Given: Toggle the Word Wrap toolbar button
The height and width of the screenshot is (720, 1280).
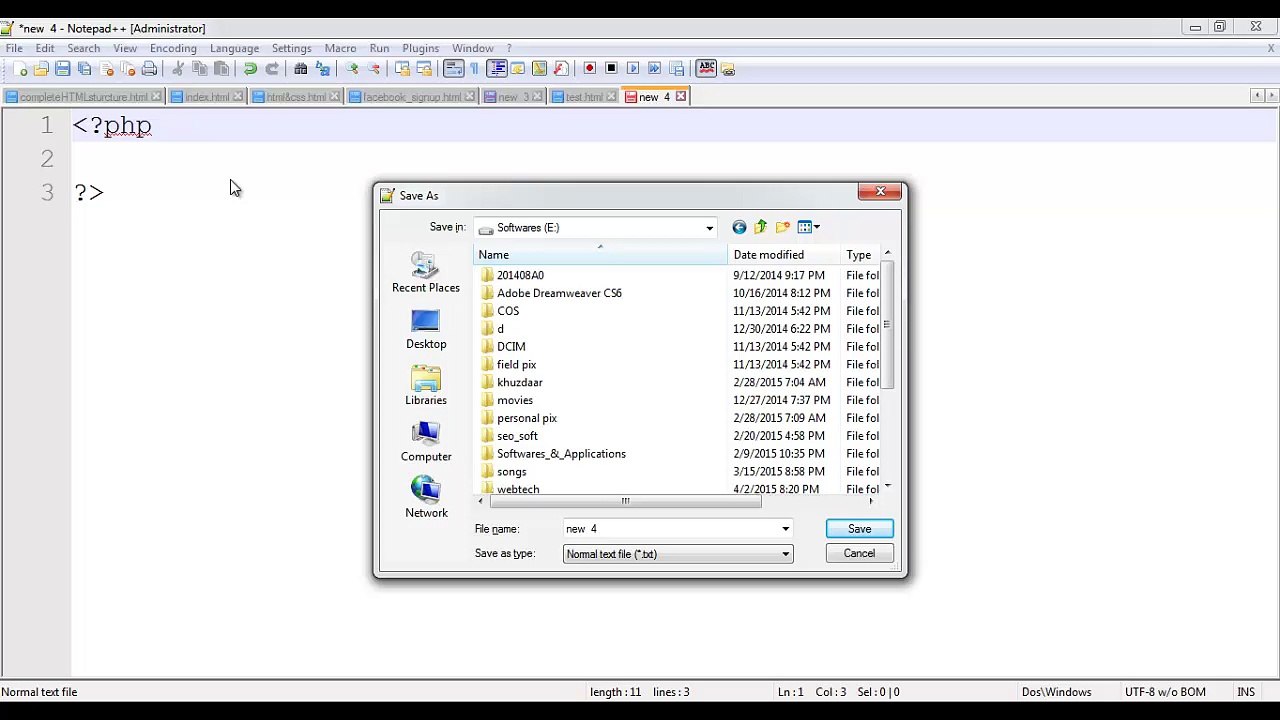Looking at the screenshot, I should click(453, 69).
